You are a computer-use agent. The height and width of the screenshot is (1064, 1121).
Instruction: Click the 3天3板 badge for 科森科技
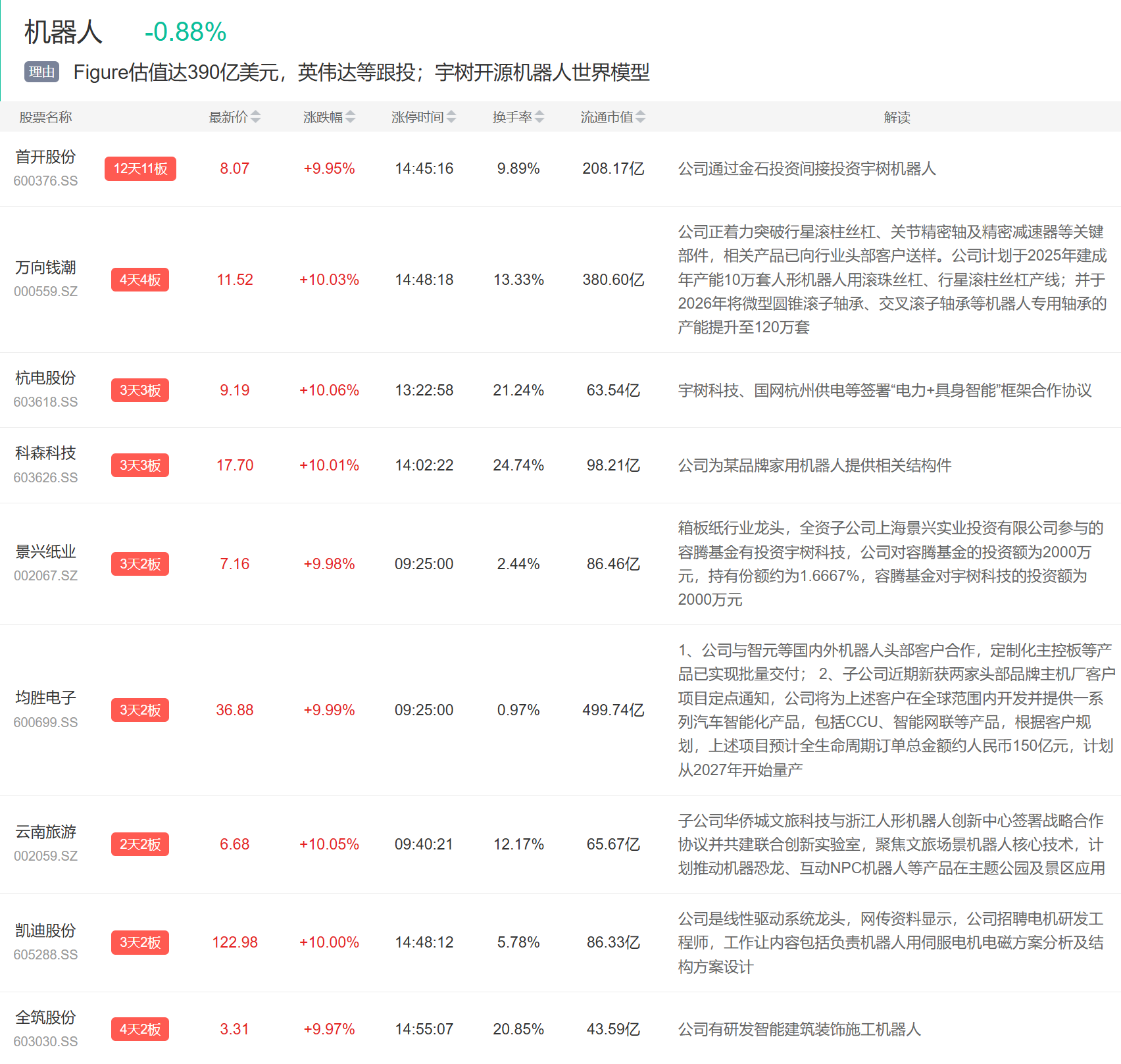(140, 465)
